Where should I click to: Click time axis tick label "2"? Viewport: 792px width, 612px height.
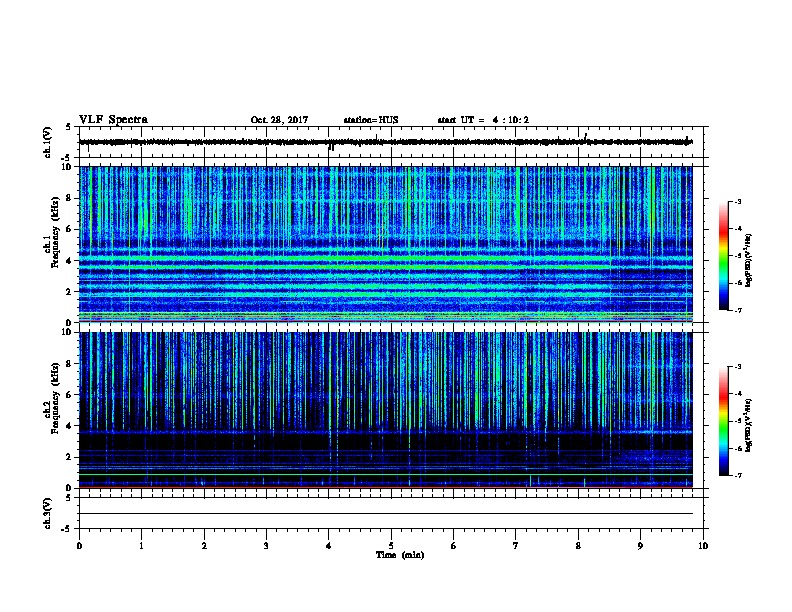(x=204, y=546)
